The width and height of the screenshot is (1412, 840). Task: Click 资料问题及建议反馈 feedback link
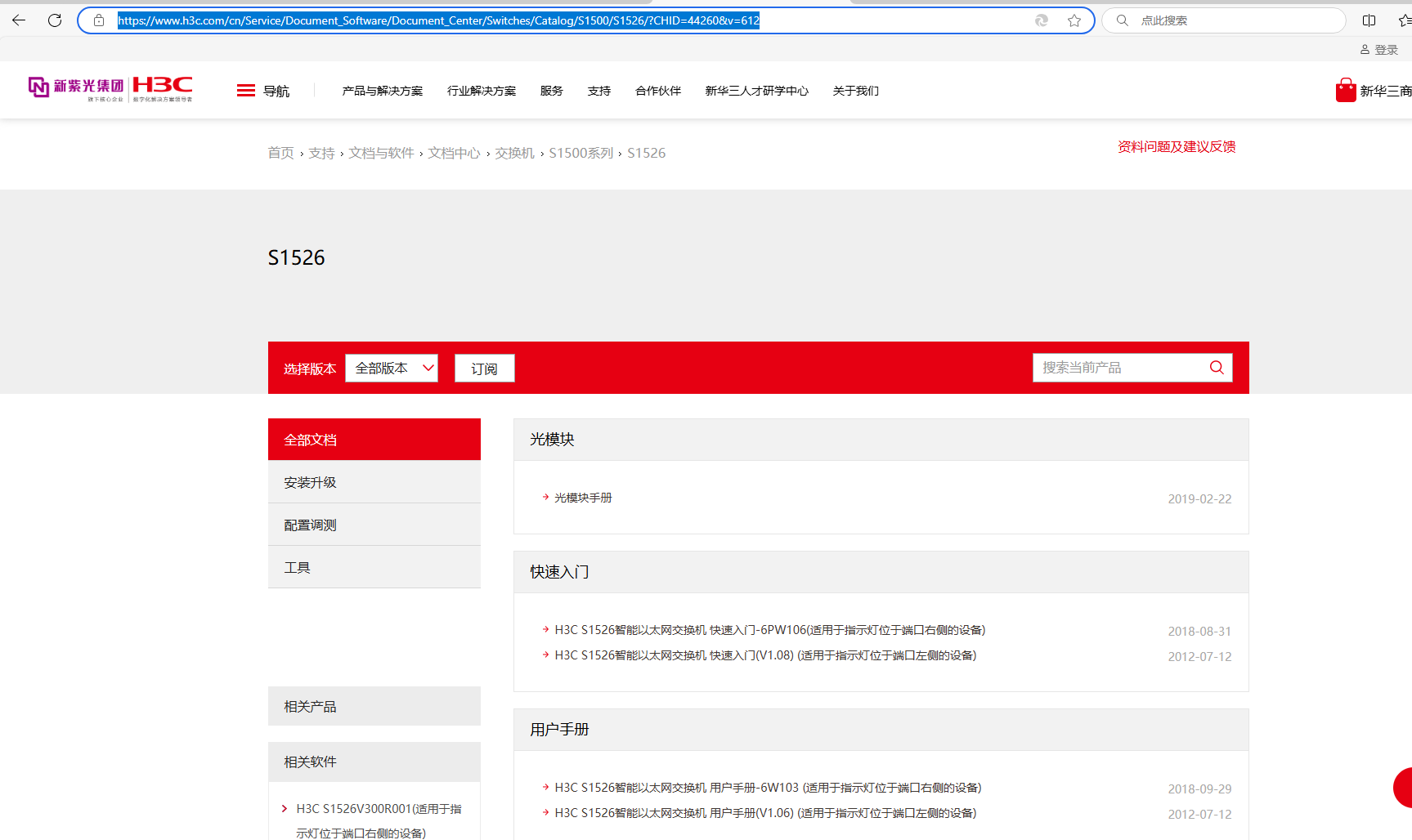[x=1176, y=147]
